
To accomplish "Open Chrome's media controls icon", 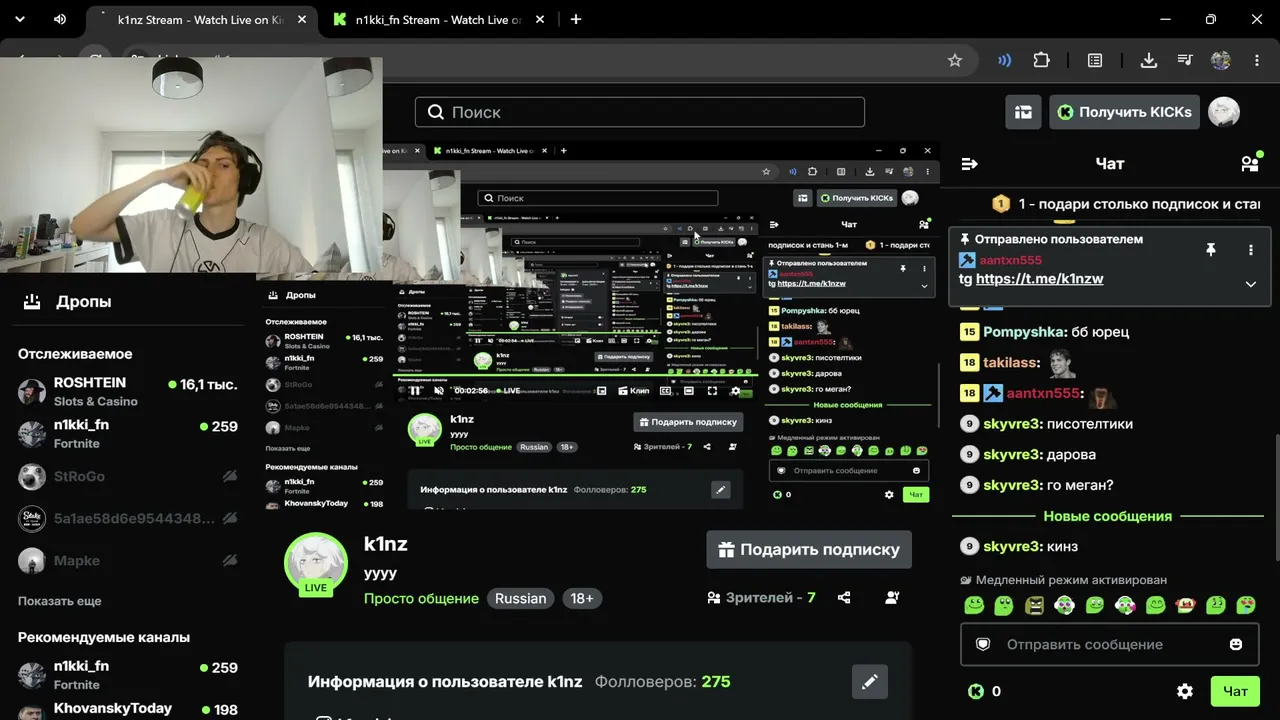I will [1185, 60].
